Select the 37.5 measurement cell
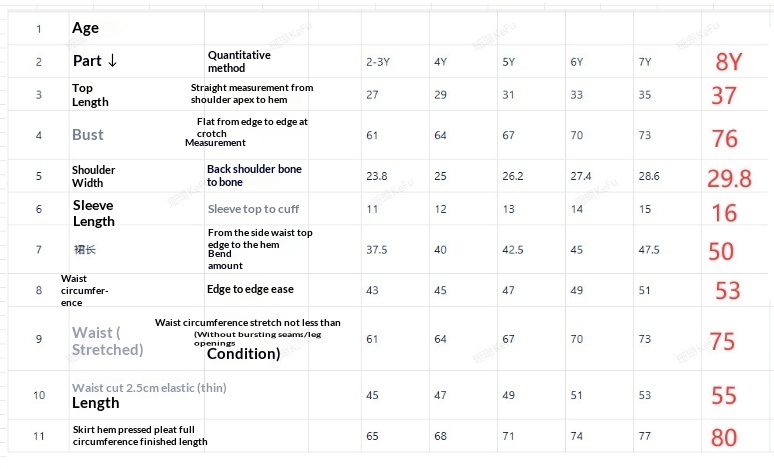This screenshot has height=469, width=774. [377, 250]
